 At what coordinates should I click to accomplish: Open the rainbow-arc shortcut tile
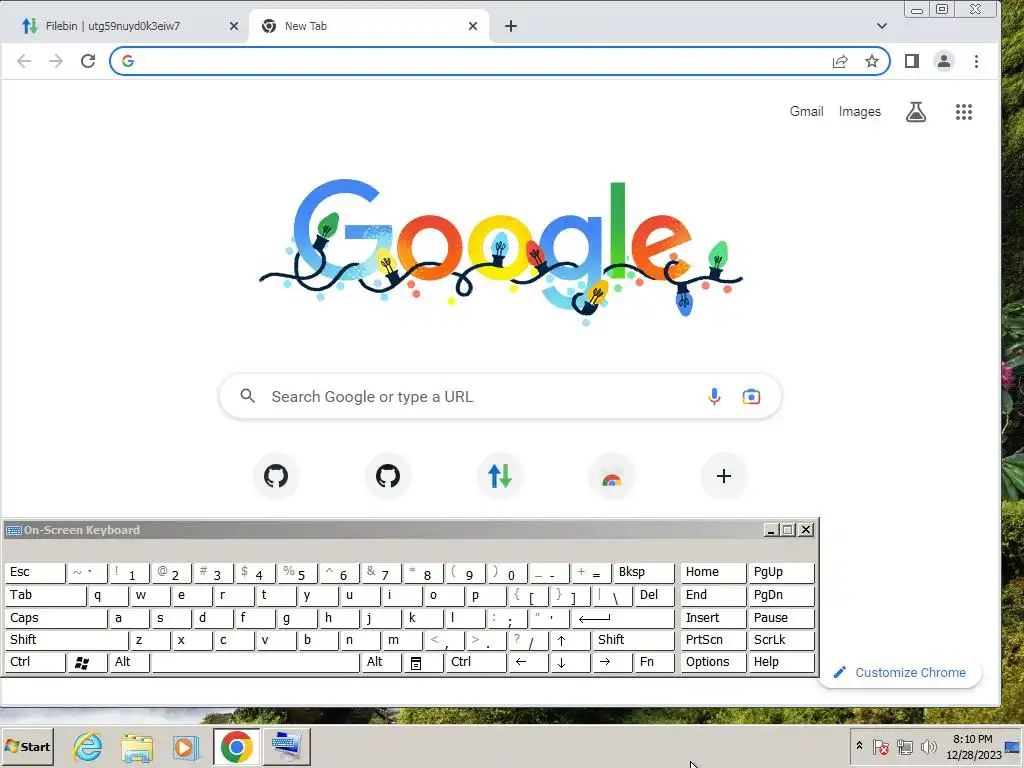[612, 476]
